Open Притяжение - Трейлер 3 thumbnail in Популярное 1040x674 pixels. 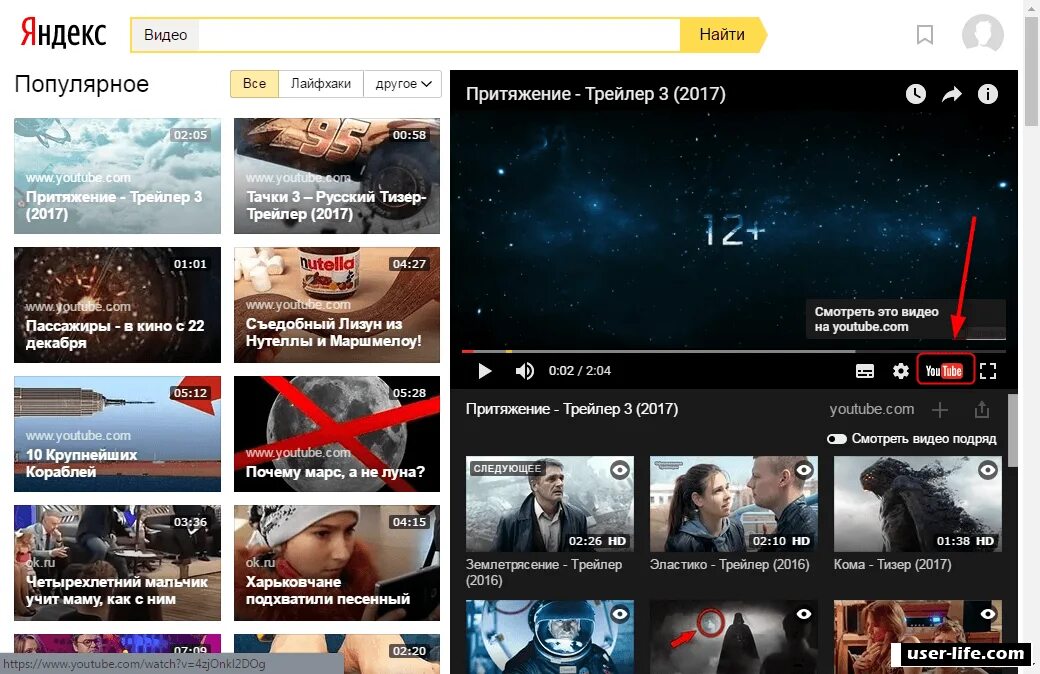click(x=117, y=176)
